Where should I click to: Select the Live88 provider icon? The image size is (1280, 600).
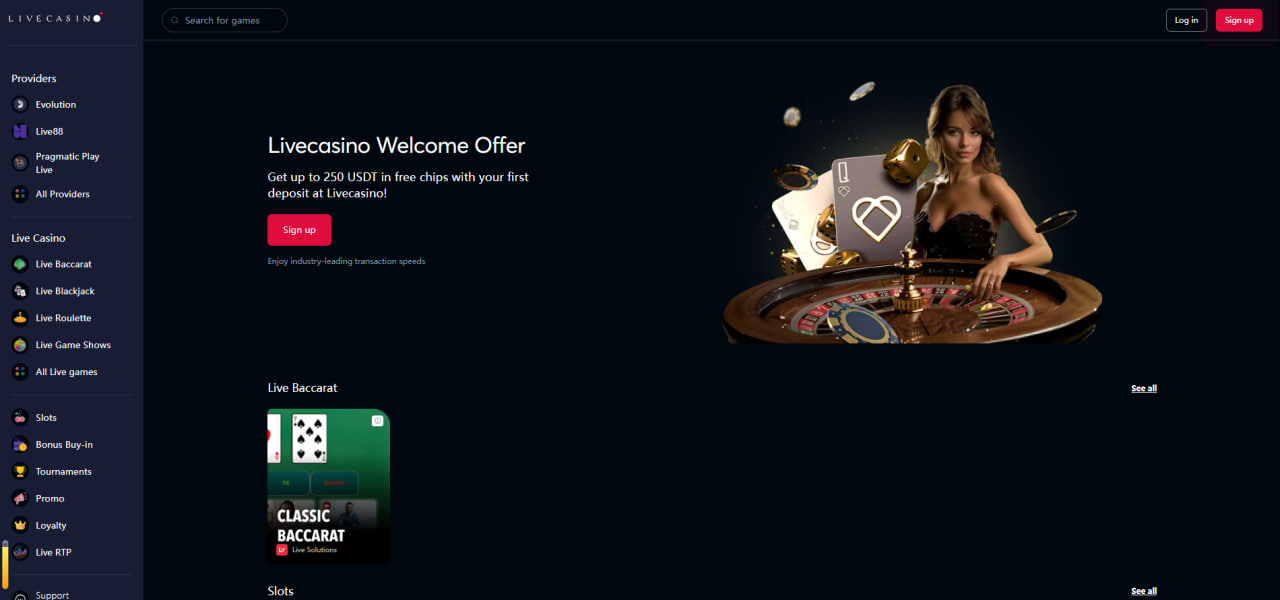(x=19, y=131)
